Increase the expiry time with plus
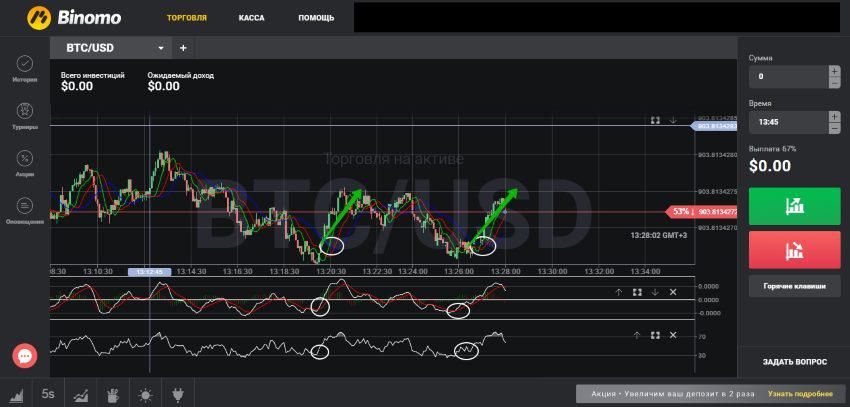The width and height of the screenshot is (850, 407). point(834,116)
